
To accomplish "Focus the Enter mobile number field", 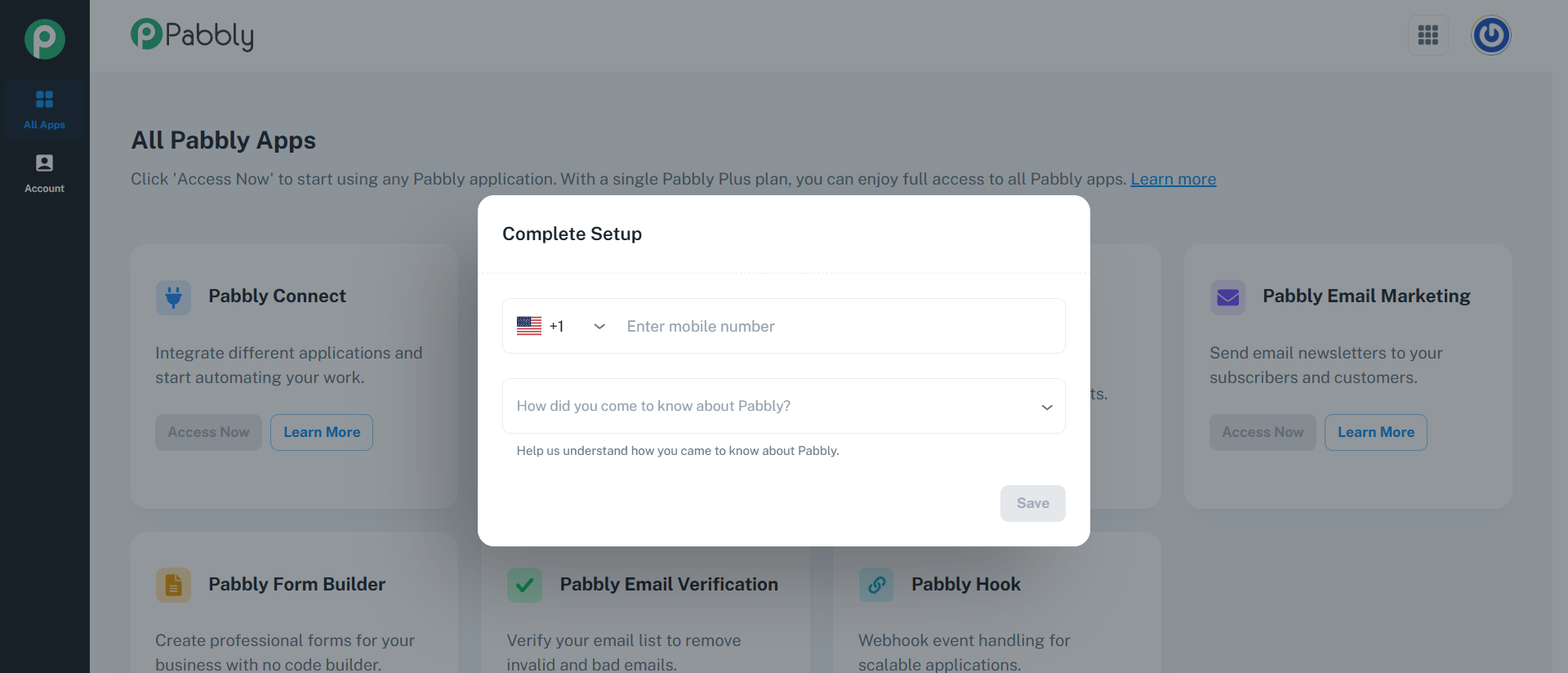I will (x=839, y=326).
